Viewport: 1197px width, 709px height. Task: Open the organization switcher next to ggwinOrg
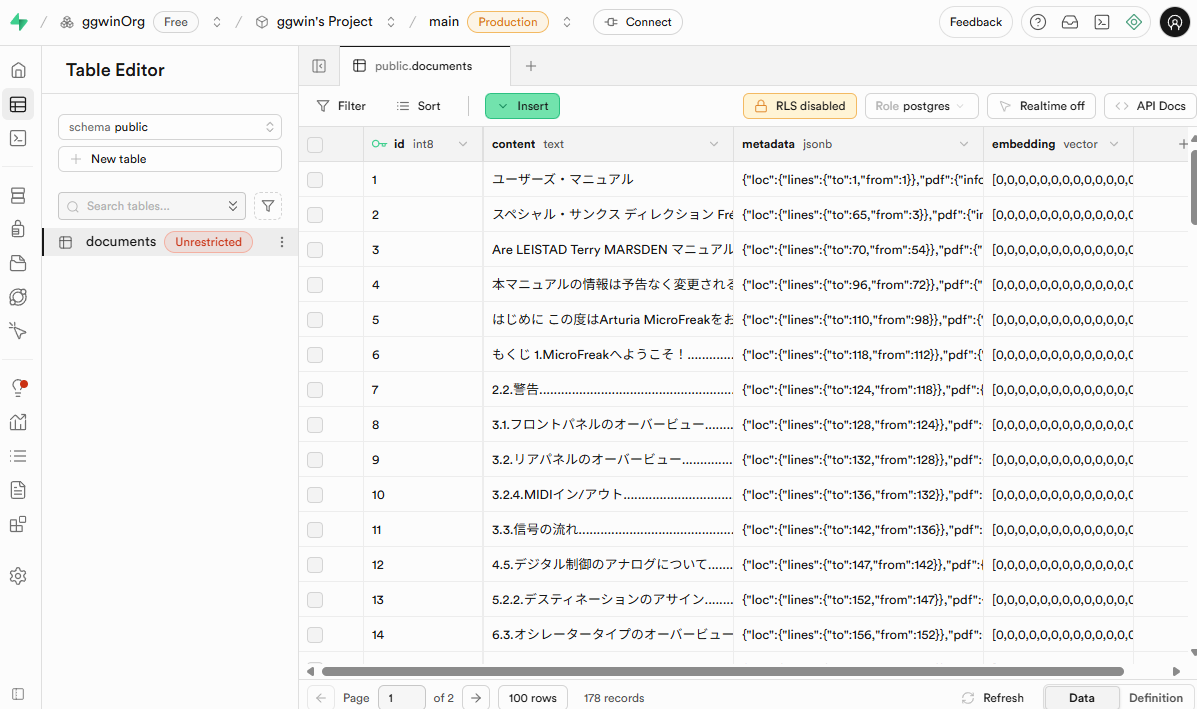[217, 22]
